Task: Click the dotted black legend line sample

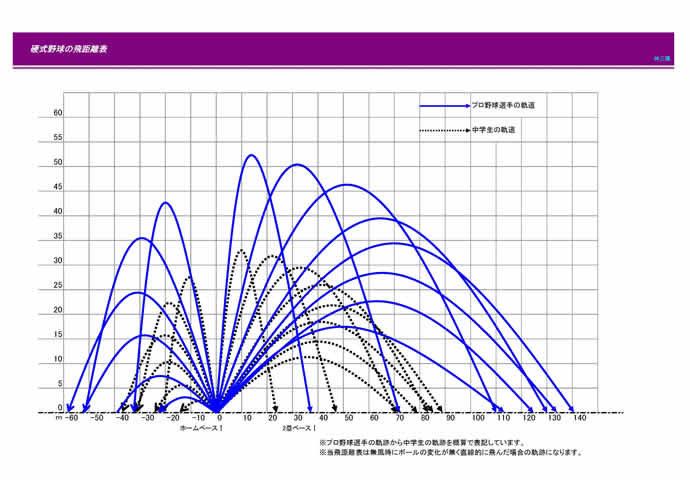Action: coord(444,130)
